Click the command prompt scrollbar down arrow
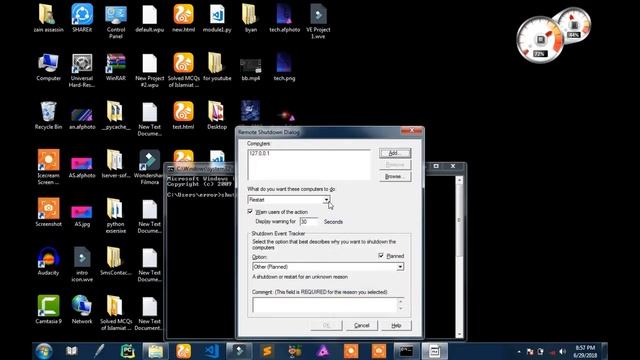 [459, 334]
